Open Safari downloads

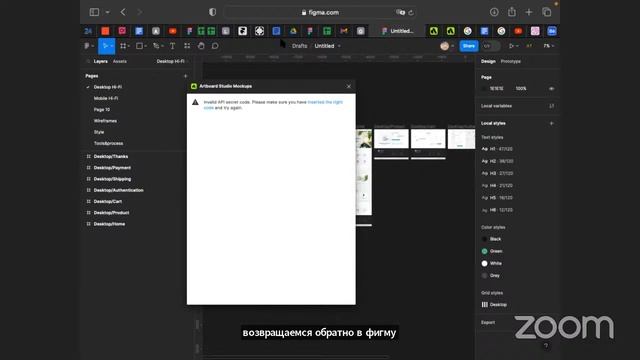coord(494,12)
